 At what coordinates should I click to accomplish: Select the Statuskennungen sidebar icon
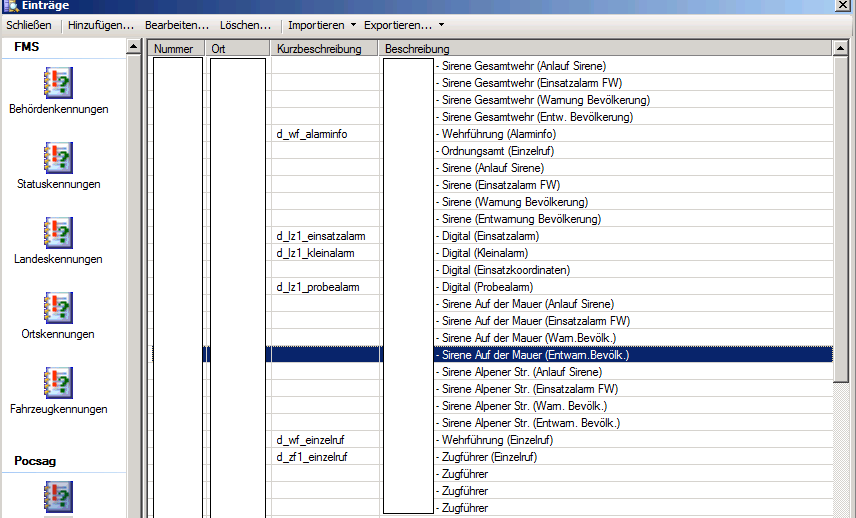click(x=59, y=157)
